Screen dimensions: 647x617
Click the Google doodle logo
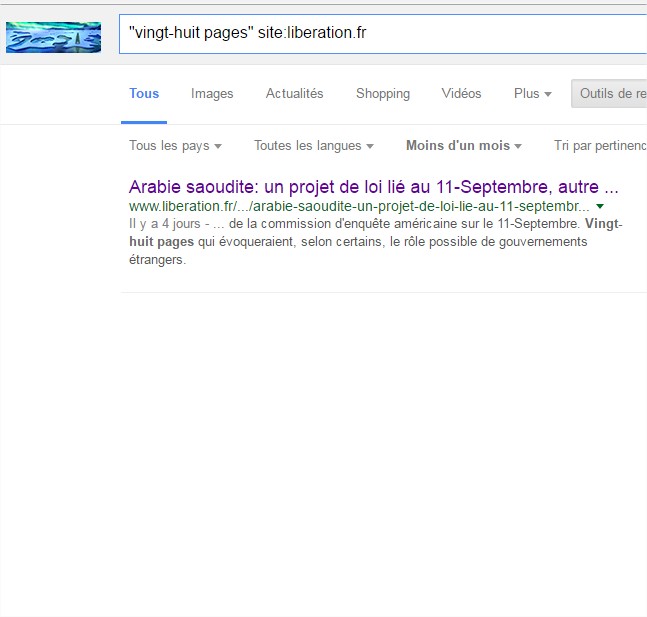point(53,37)
